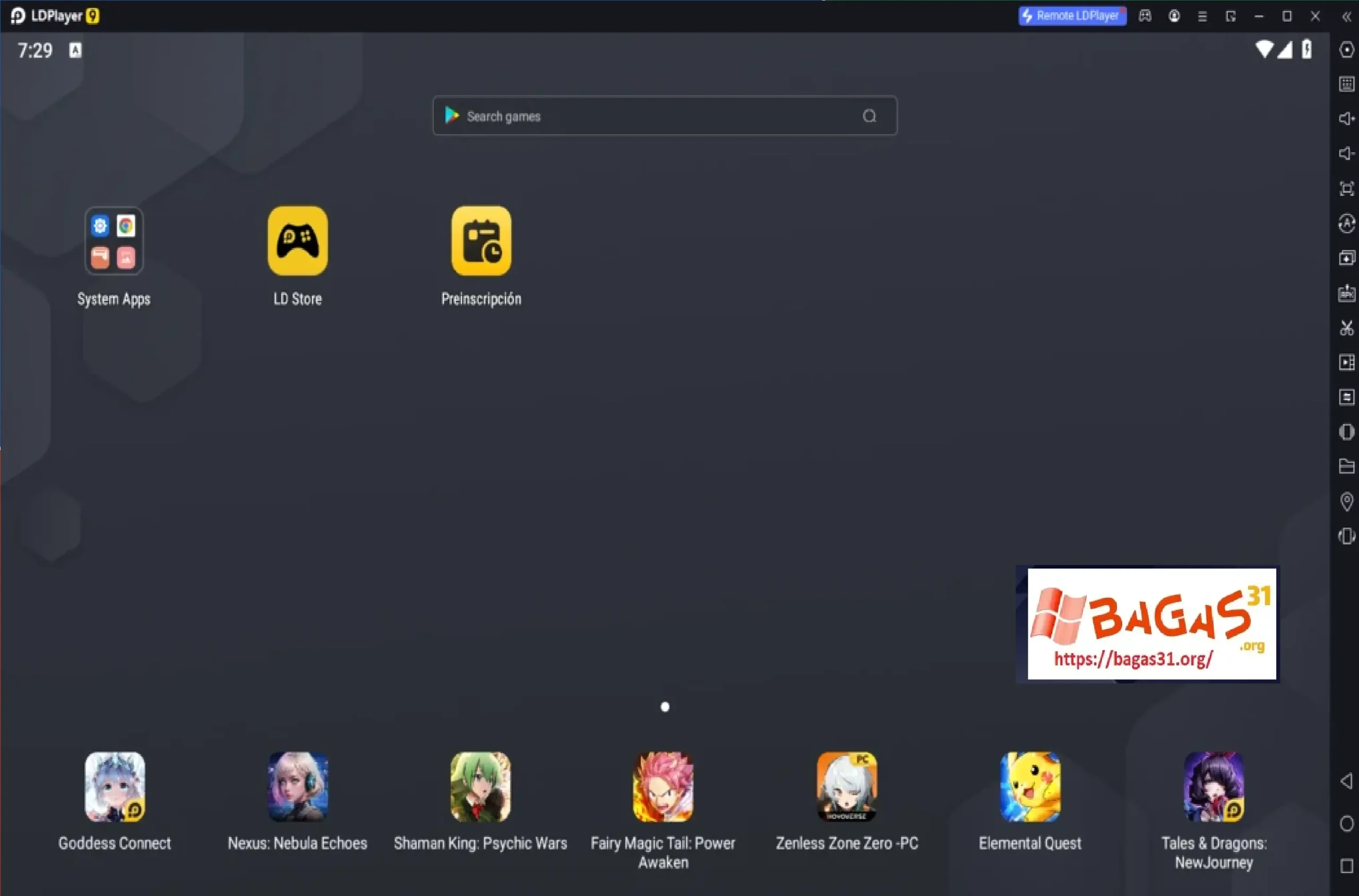
Task: Open the LDPlayer main menu
Action: click(x=1202, y=16)
